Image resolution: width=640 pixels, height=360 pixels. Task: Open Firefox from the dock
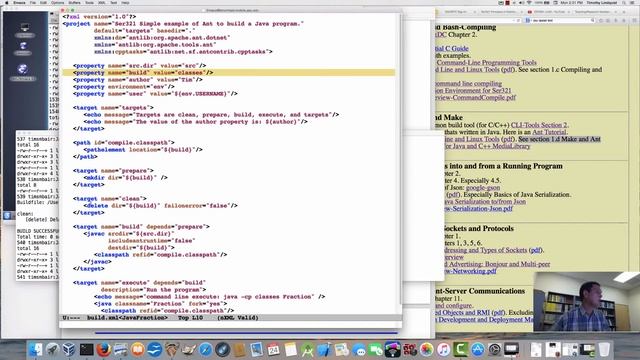[x=104, y=350]
